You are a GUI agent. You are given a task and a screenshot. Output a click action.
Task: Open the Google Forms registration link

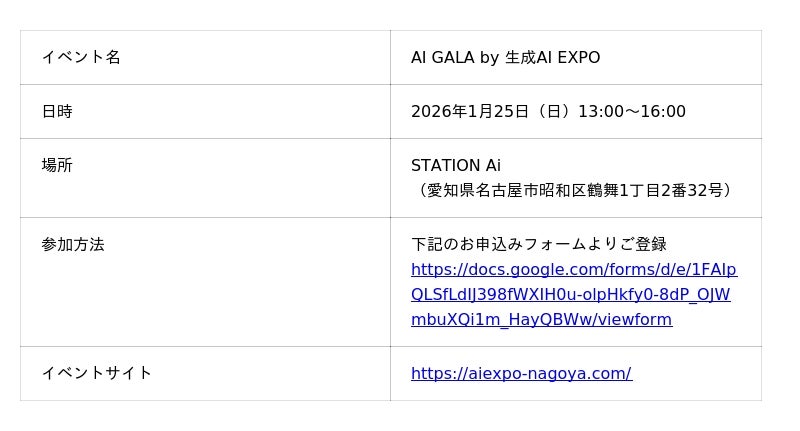click(x=572, y=294)
